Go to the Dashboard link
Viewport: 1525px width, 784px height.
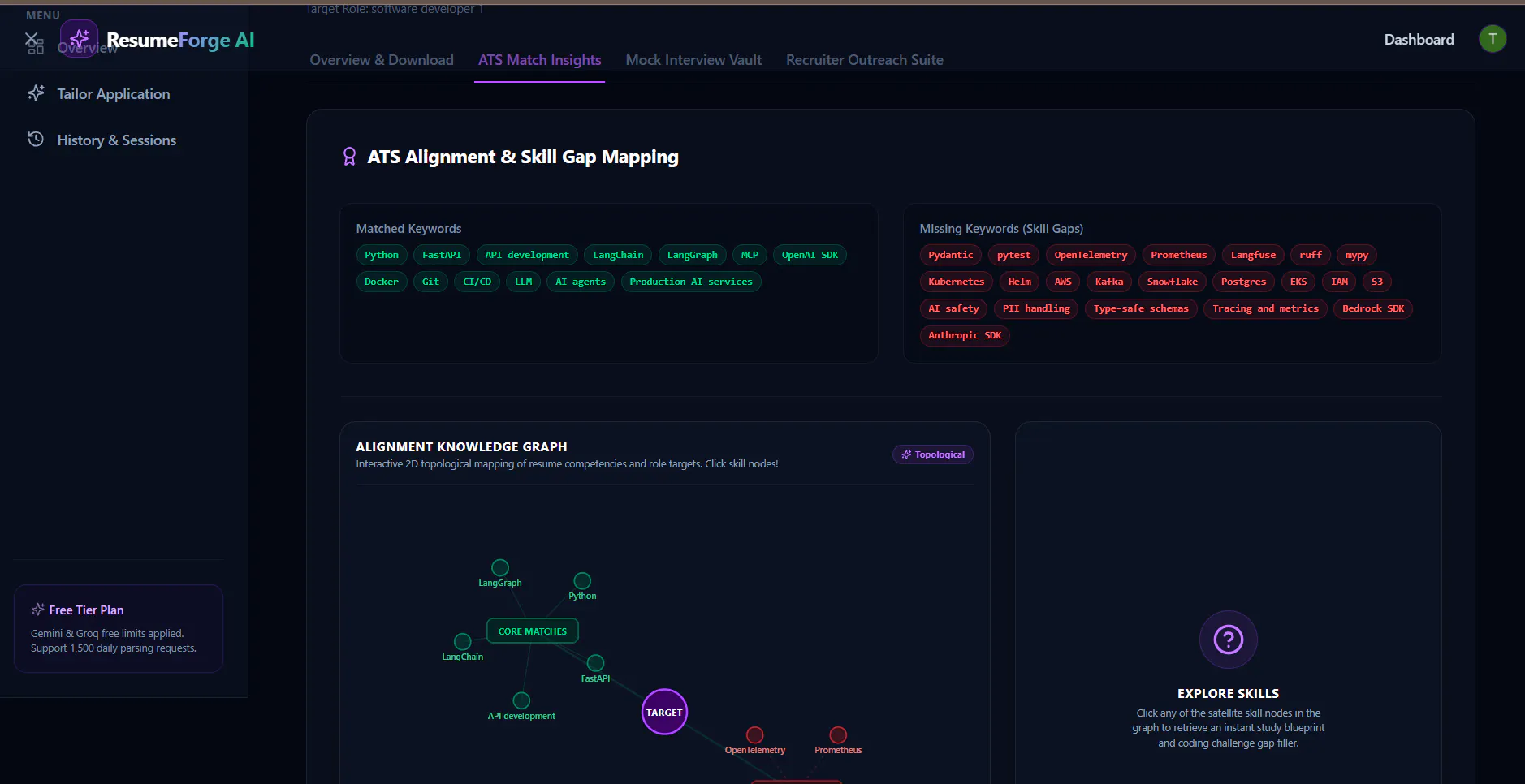pos(1419,39)
